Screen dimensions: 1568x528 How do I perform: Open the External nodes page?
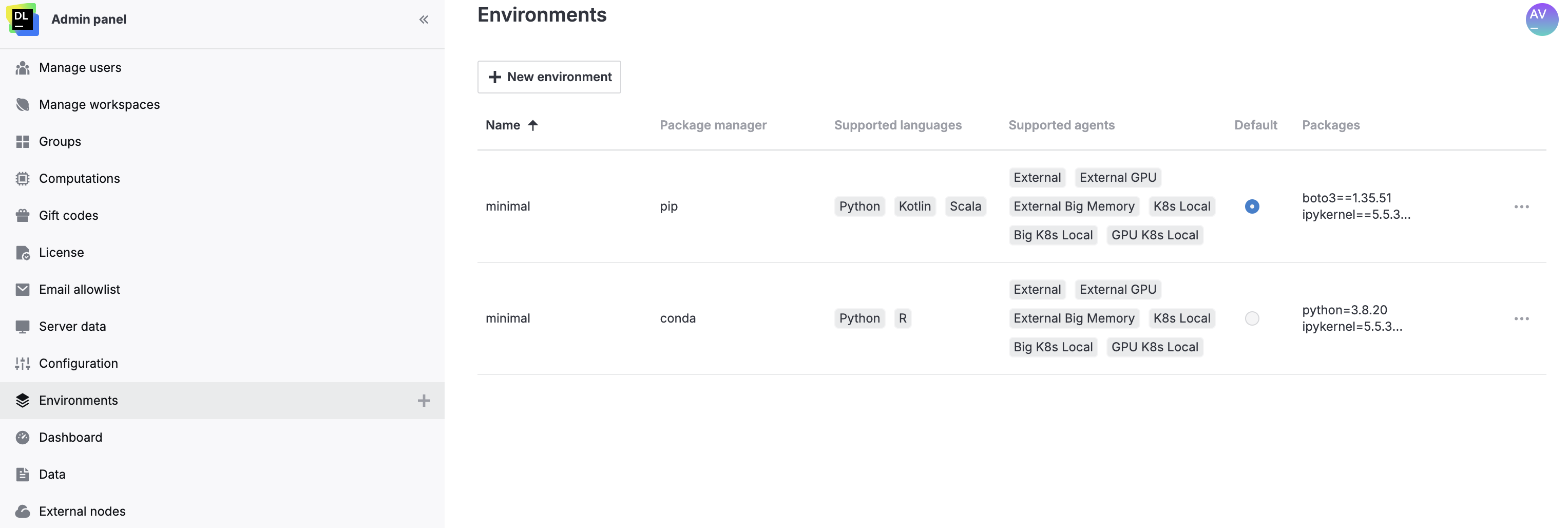82,512
